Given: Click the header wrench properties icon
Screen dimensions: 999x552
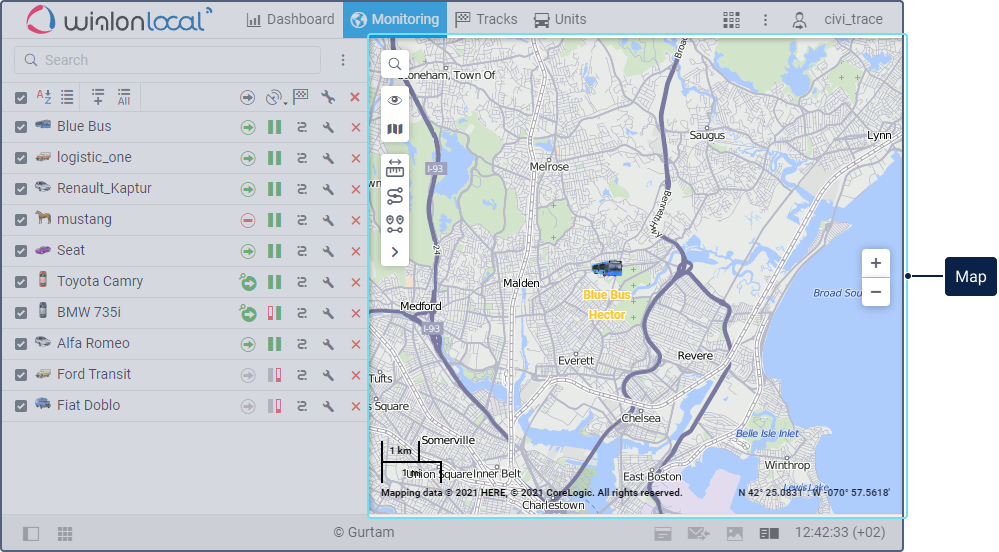Looking at the screenshot, I should pos(328,97).
